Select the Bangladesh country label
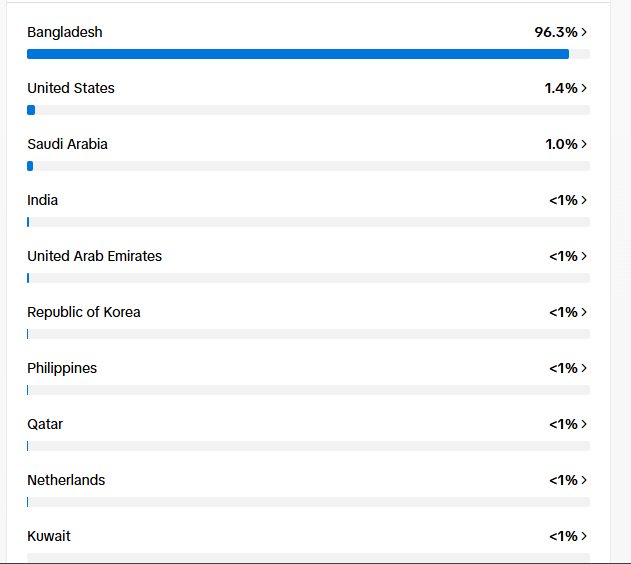The image size is (631, 564). (65, 32)
